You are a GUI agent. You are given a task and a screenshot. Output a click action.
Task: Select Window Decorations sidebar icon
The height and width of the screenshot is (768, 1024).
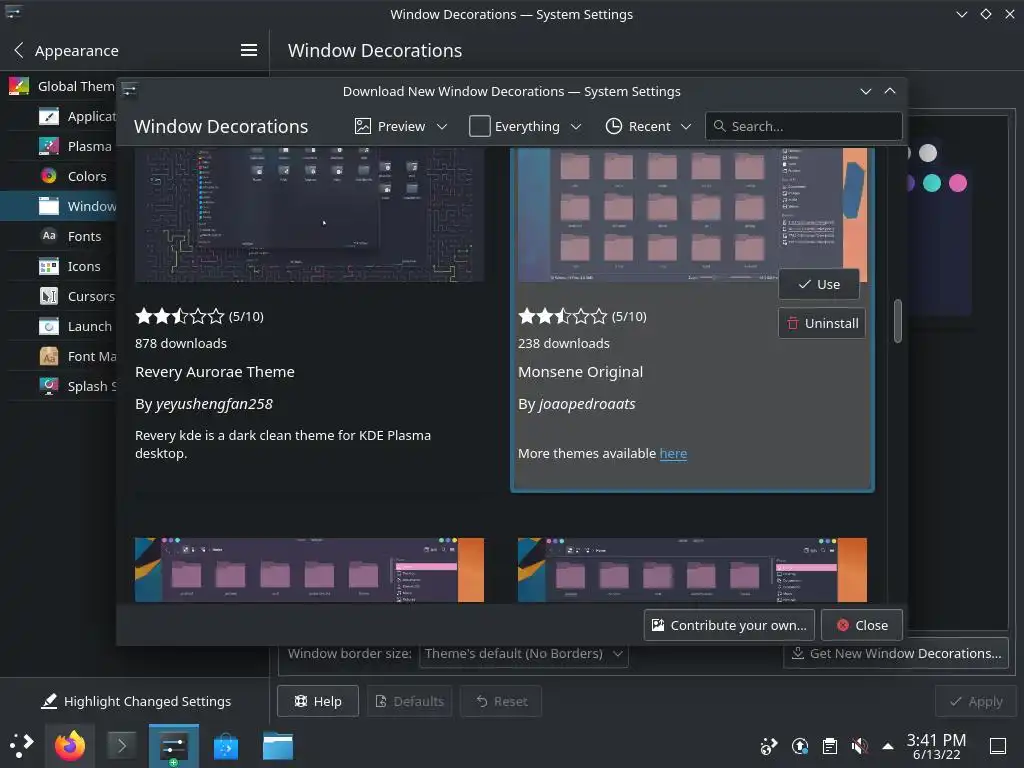click(49, 206)
